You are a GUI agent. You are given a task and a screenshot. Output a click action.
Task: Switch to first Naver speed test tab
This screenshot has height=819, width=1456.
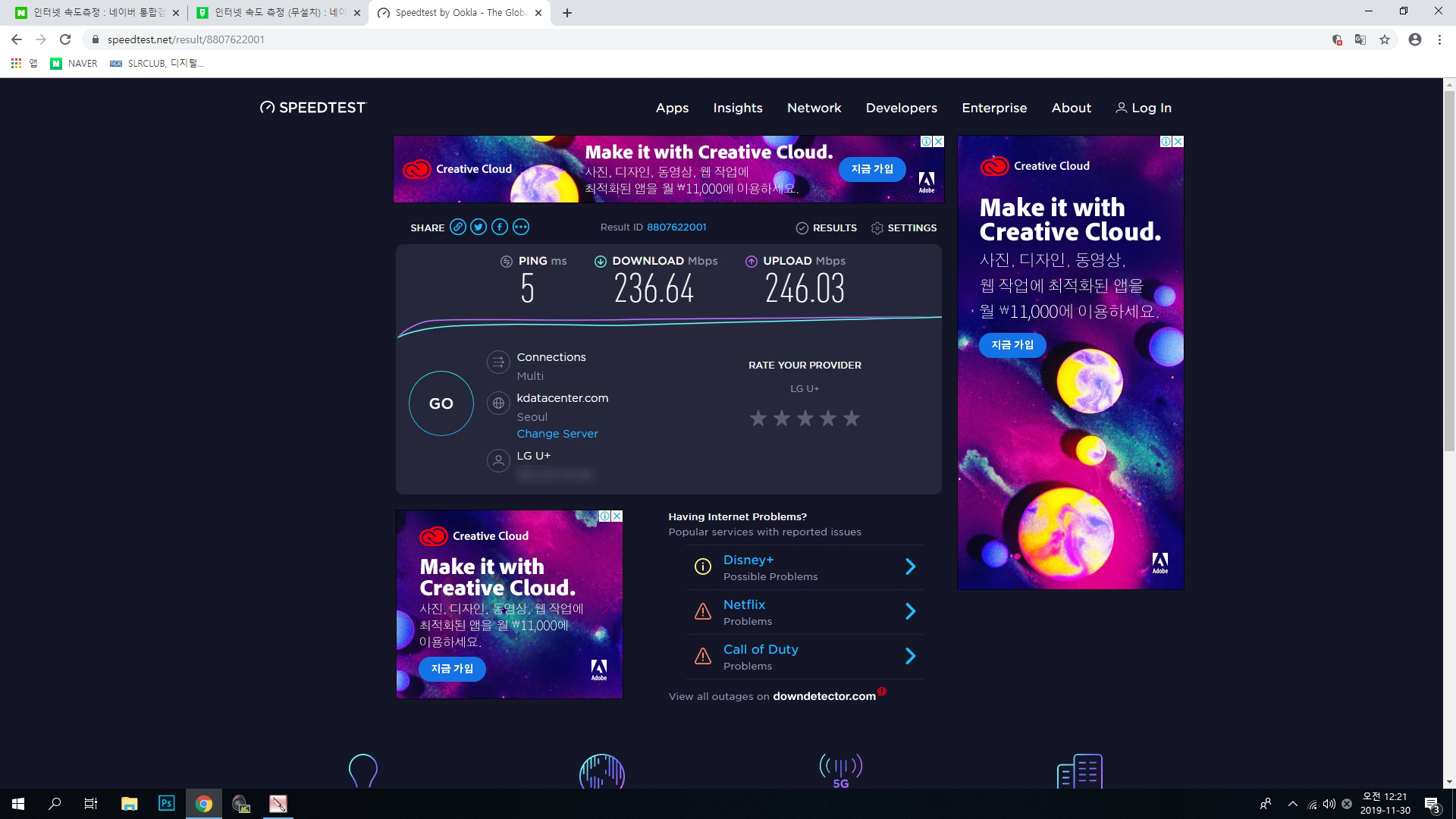click(97, 13)
